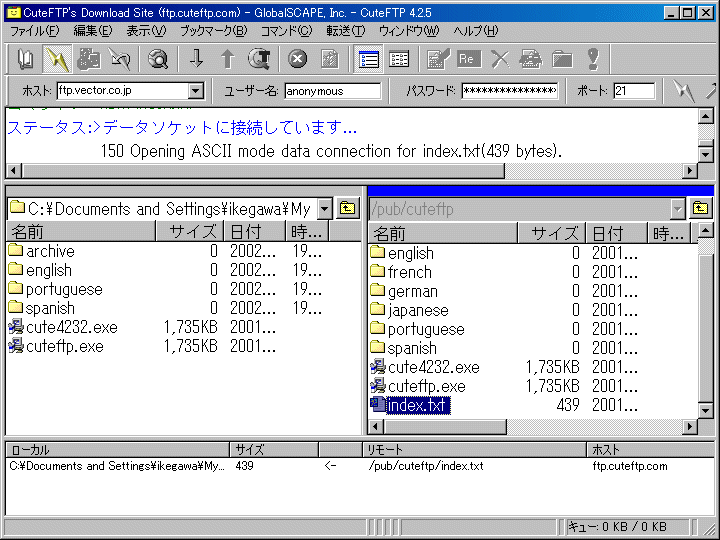Open the Site Manager book icon
The width and height of the screenshot is (720, 540).
pyautogui.click(x=25, y=59)
